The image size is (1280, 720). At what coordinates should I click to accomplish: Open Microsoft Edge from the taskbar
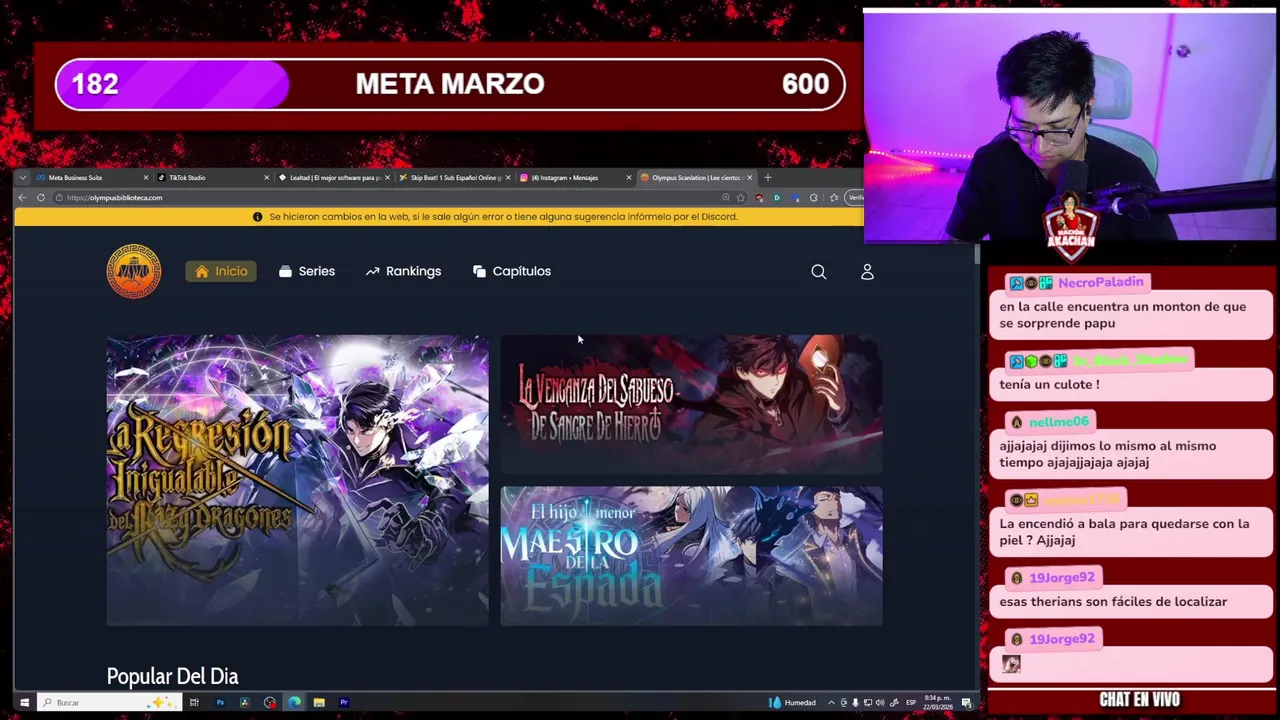click(x=294, y=703)
